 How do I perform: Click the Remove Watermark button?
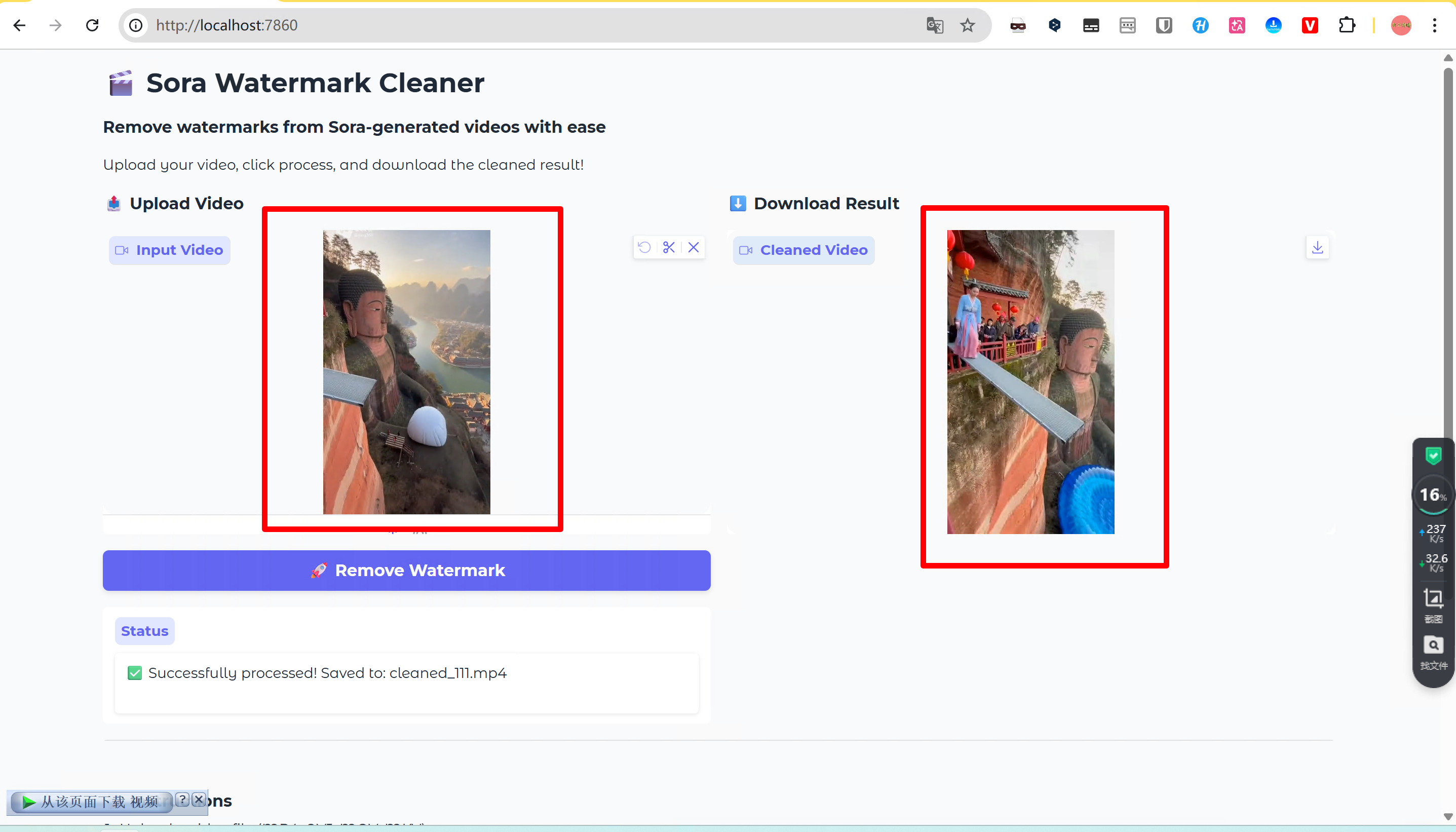point(406,570)
